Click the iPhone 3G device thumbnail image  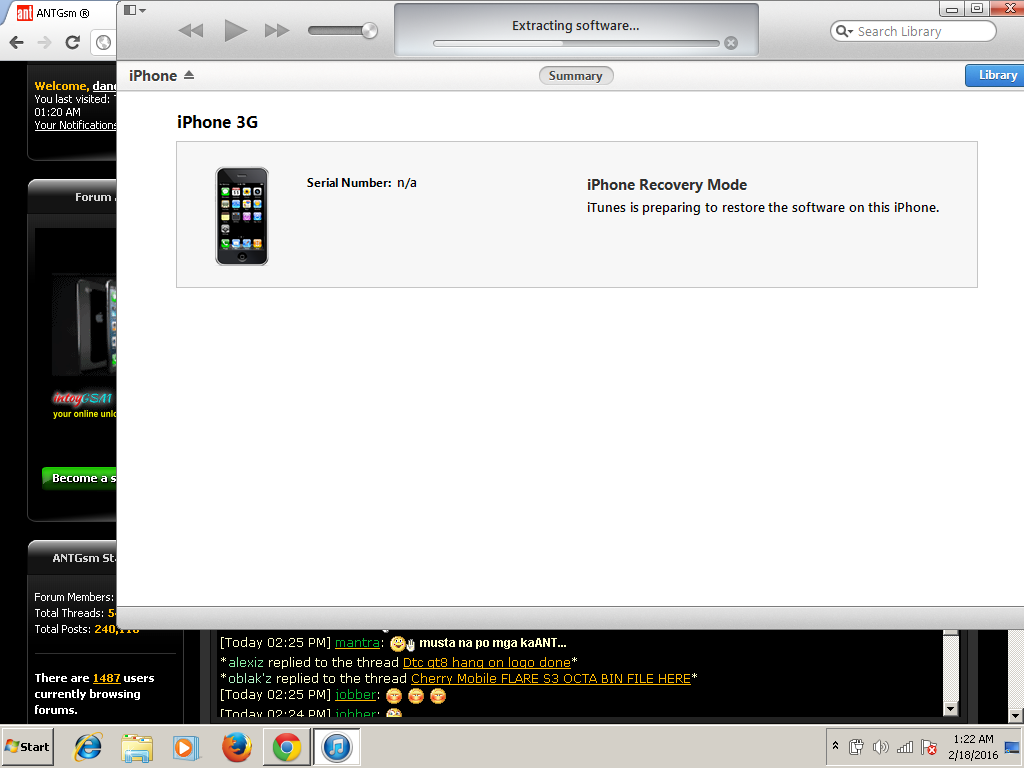coord(242,216)
